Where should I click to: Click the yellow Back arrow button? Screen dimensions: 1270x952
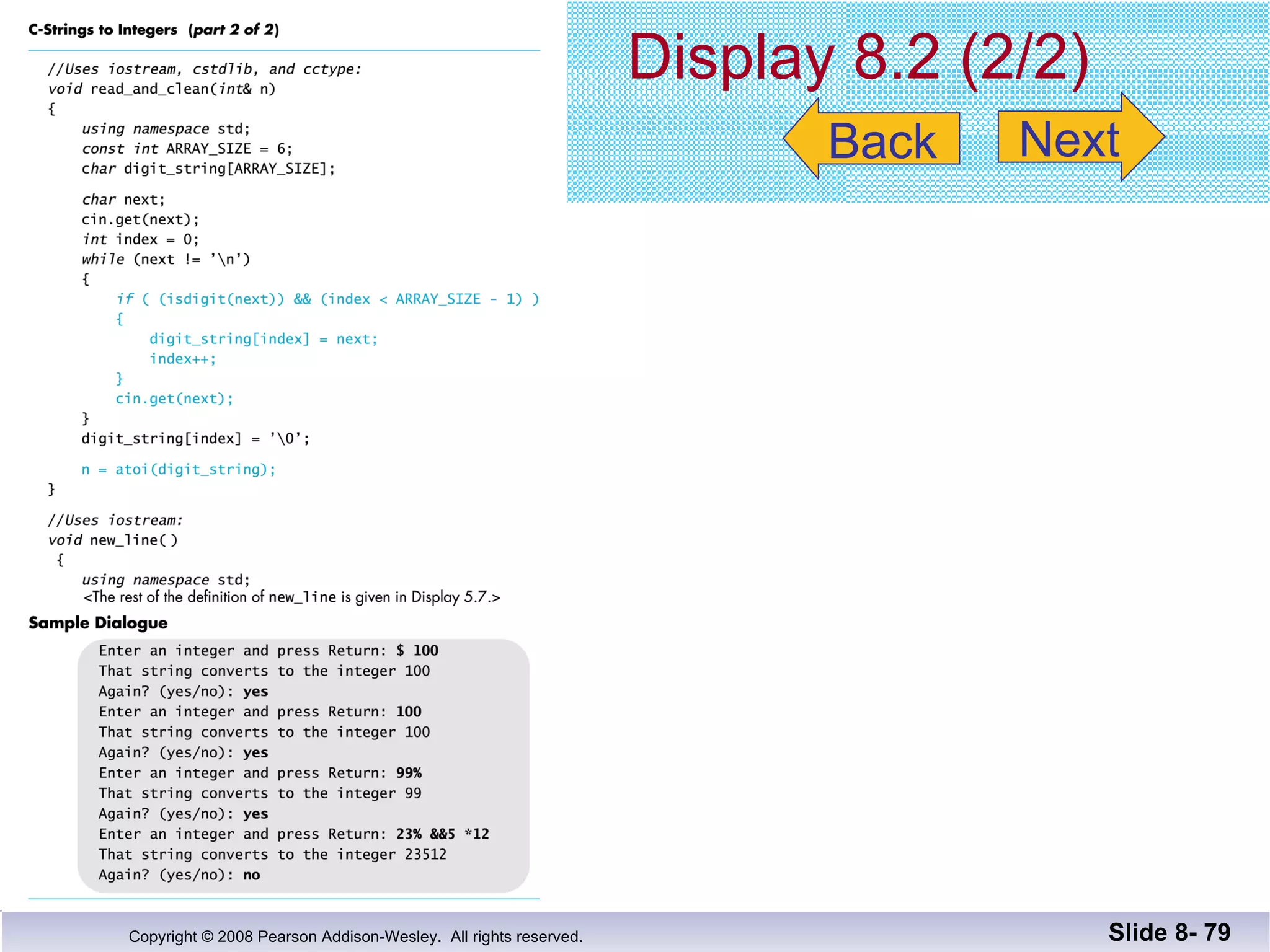(x=872, y=139)
